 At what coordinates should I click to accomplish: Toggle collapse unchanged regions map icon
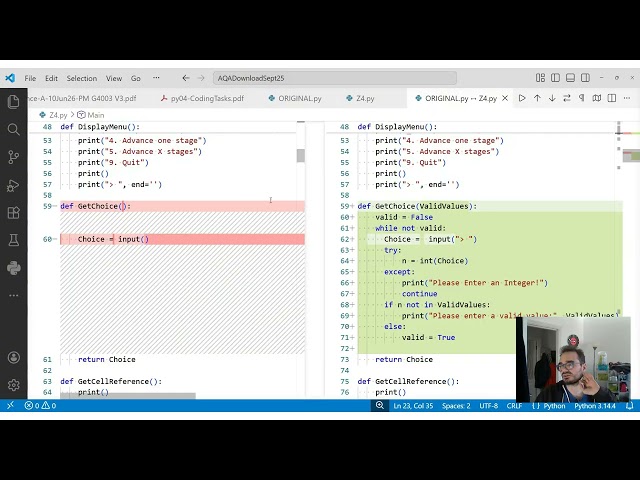[597, 98]
